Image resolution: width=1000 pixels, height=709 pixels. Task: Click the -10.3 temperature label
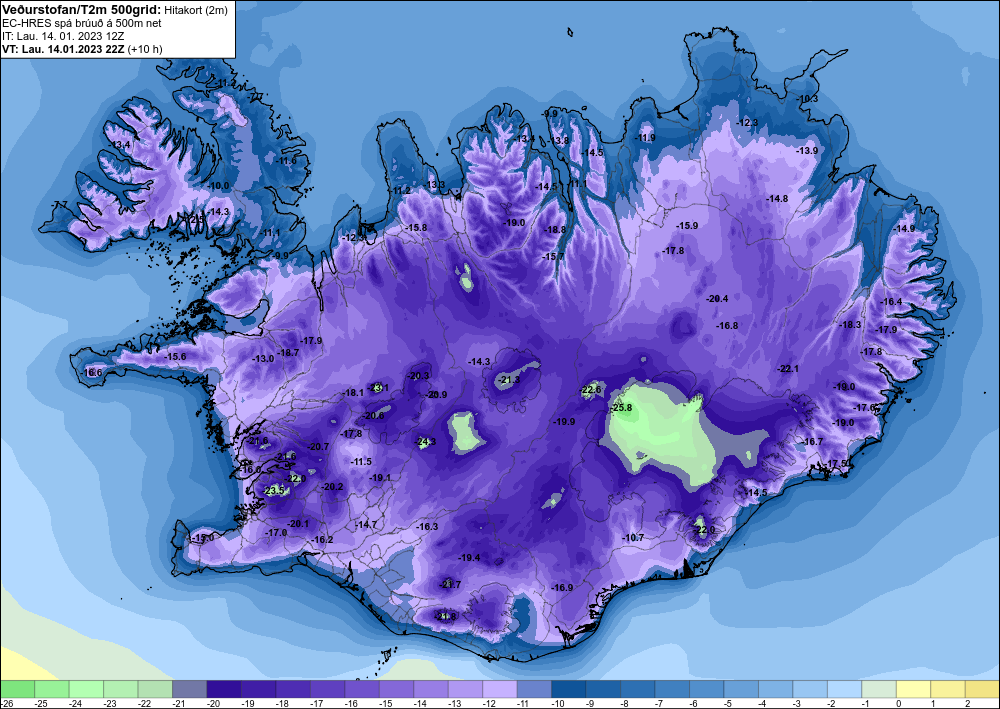pyautogui.click(x=807, y=99)
